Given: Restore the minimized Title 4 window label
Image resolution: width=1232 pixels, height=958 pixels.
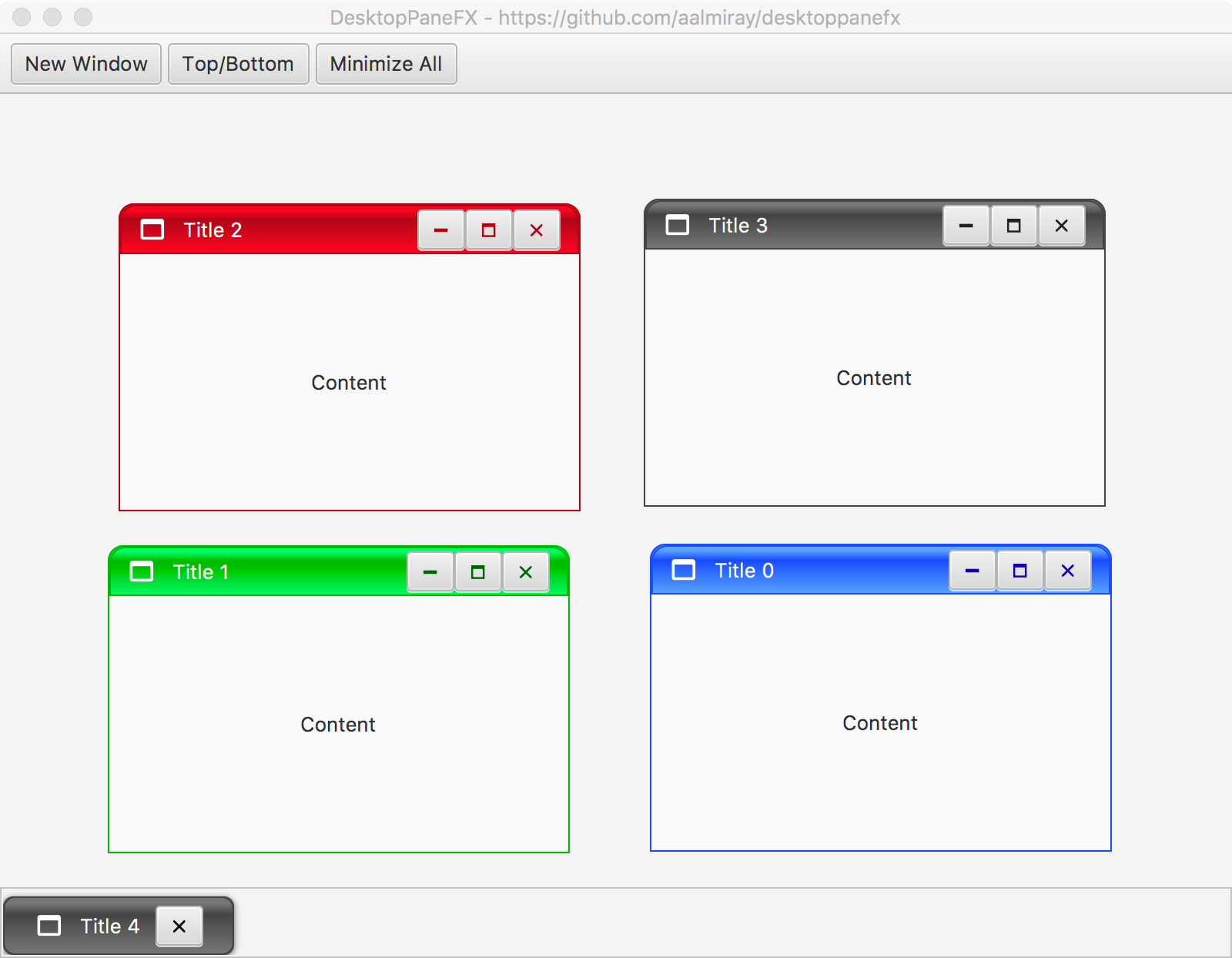Looking at the screenshot, I should pyautogui.click(x=110, y=926).
